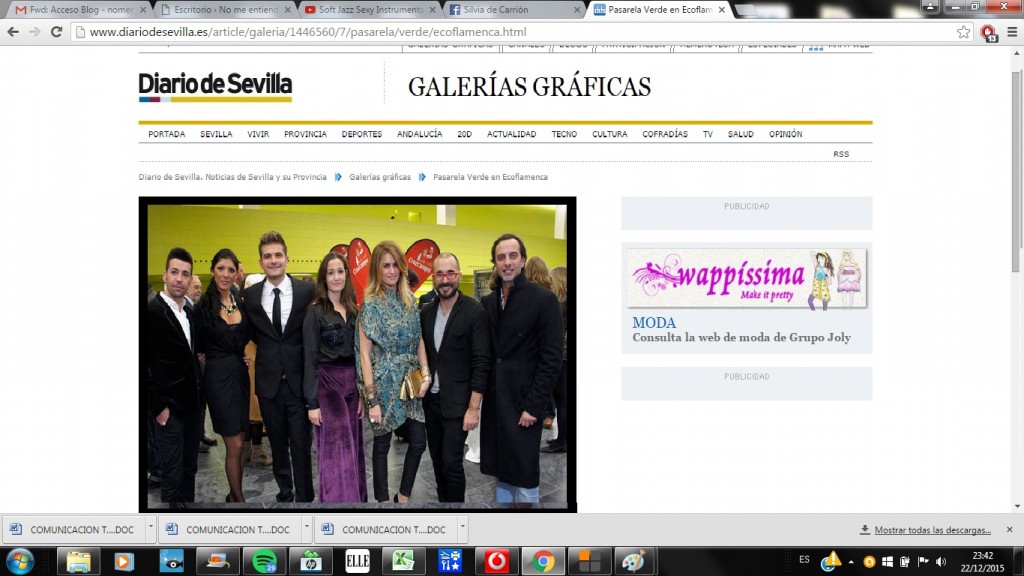Open the 20D section

point(464,134)
